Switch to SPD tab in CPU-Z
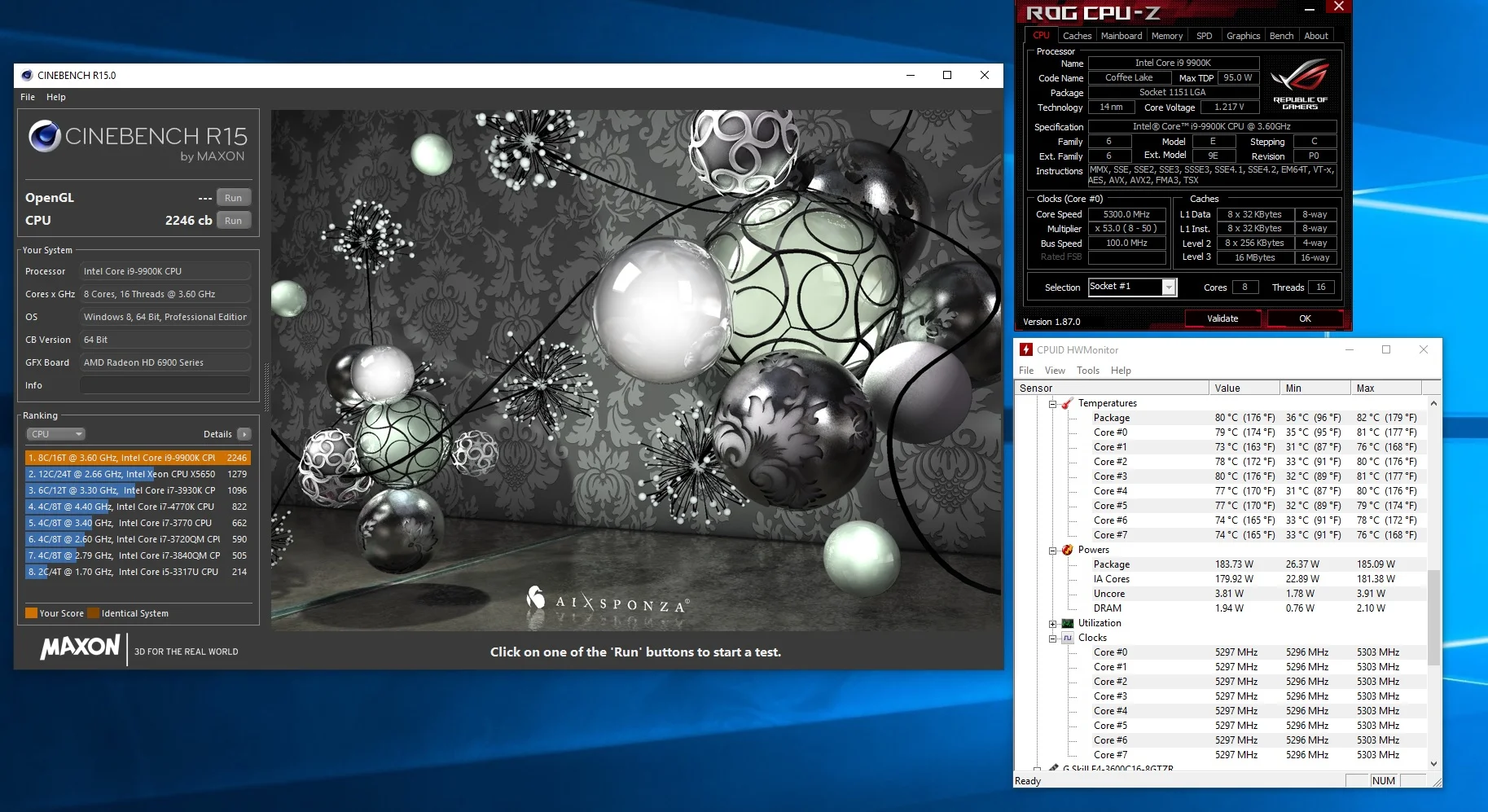Image resolution: width=1488 pixels, height=812 pixels. (x=1205, y=36)
